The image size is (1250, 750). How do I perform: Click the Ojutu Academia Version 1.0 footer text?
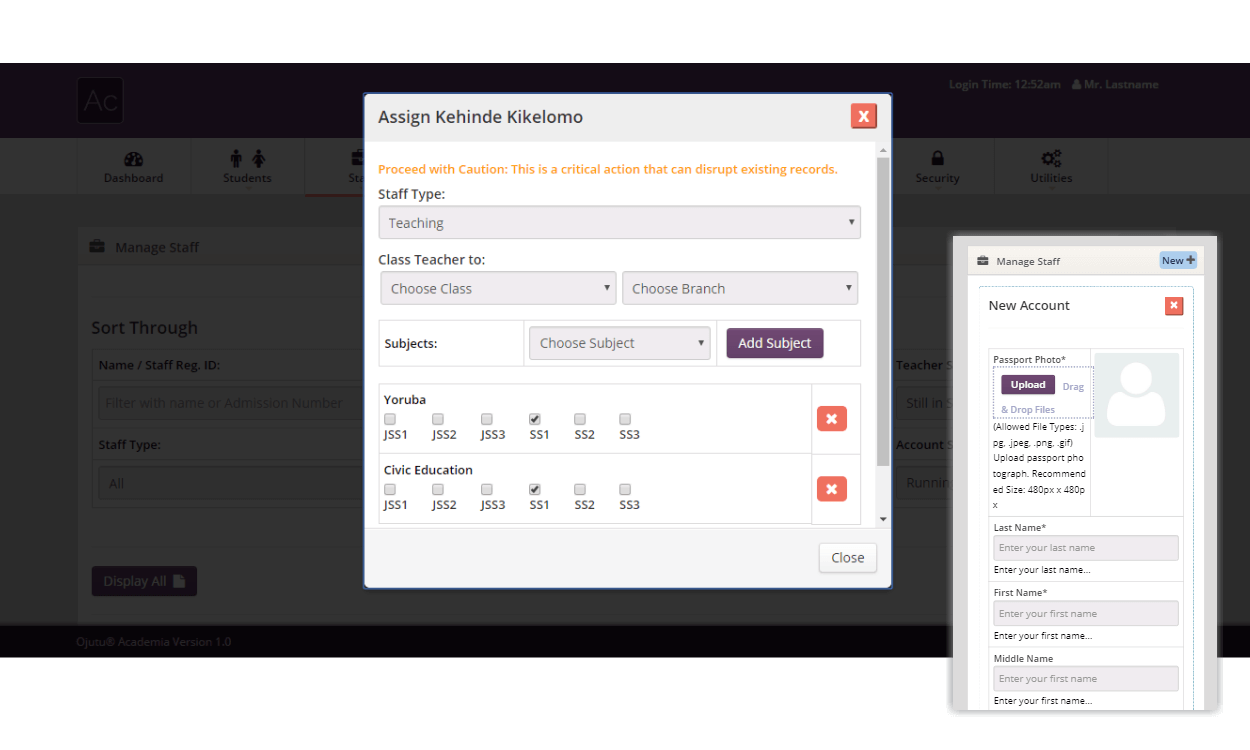[x=154, y=642]
